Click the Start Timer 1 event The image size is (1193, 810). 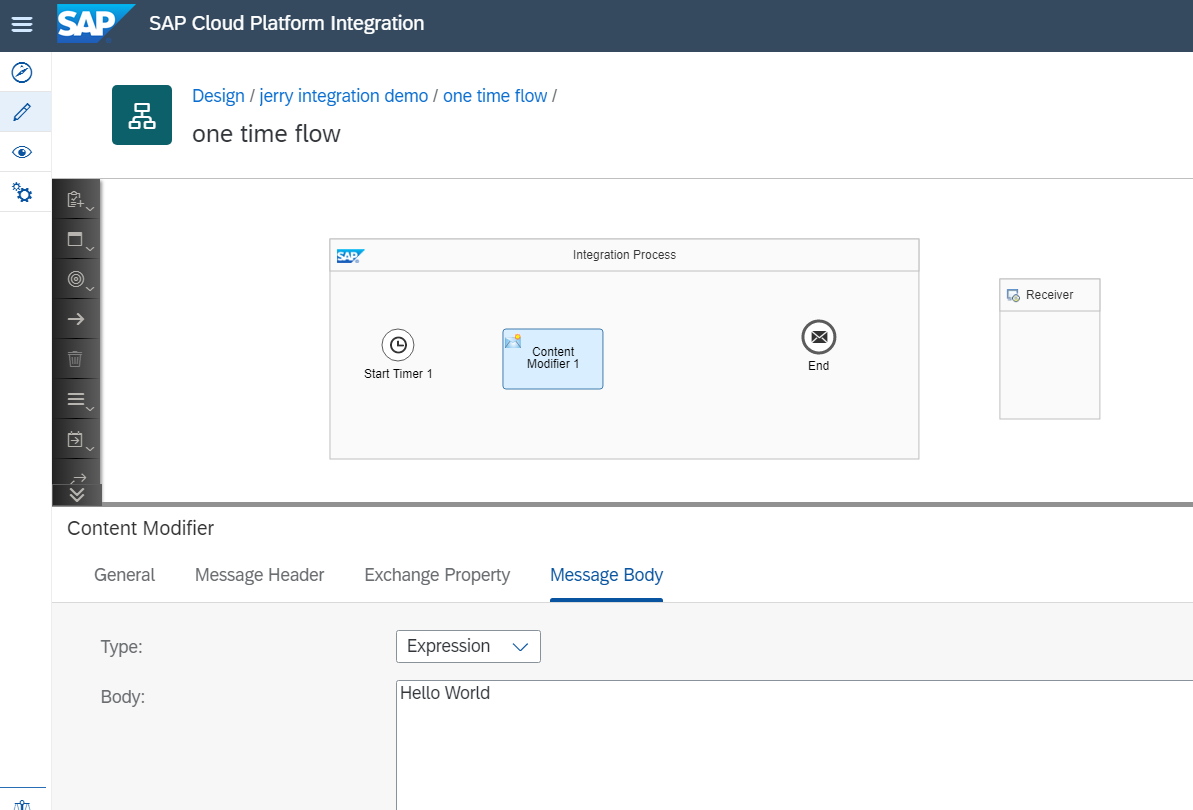click(398, 345)
